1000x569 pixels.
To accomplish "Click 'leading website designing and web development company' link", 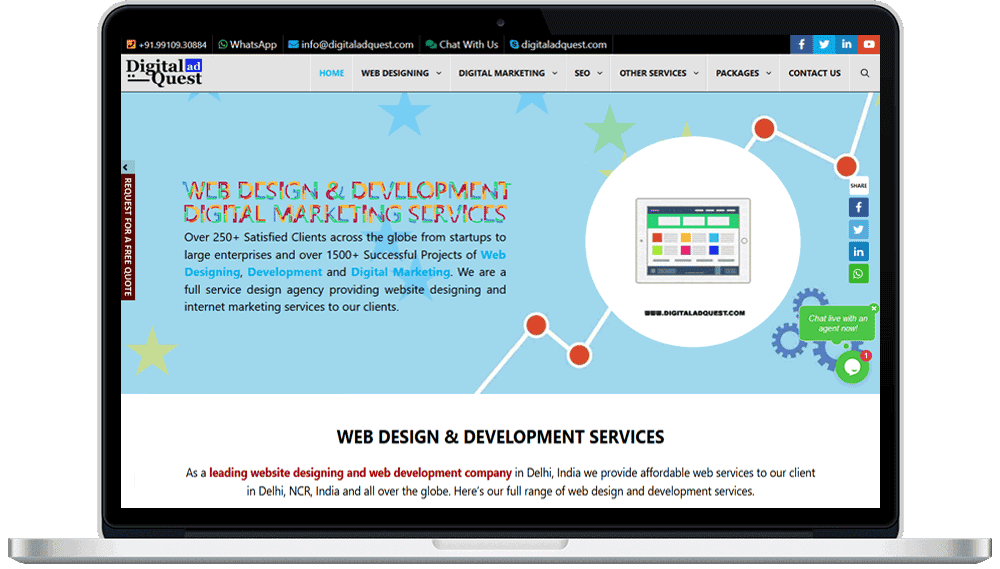I will [360, 473].
